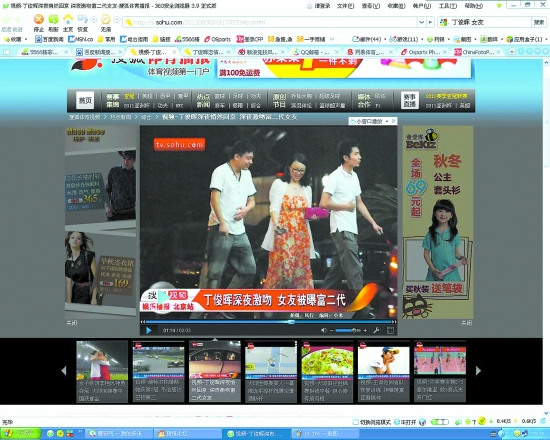Click the search button beside the search box
Screen dimensions: 550x440
point(539,22)
